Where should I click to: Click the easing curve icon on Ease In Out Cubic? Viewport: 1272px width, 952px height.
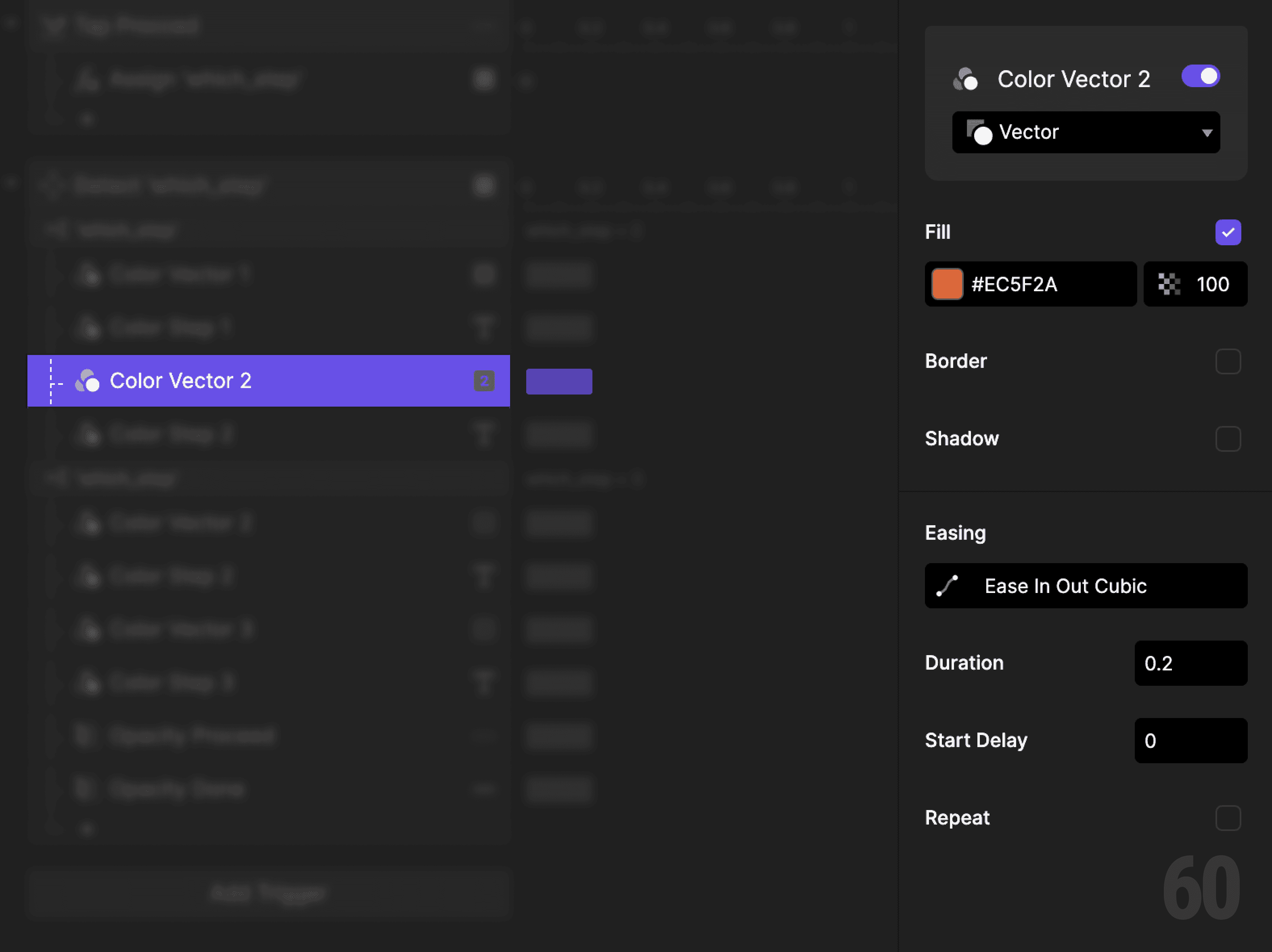(947, 586)
